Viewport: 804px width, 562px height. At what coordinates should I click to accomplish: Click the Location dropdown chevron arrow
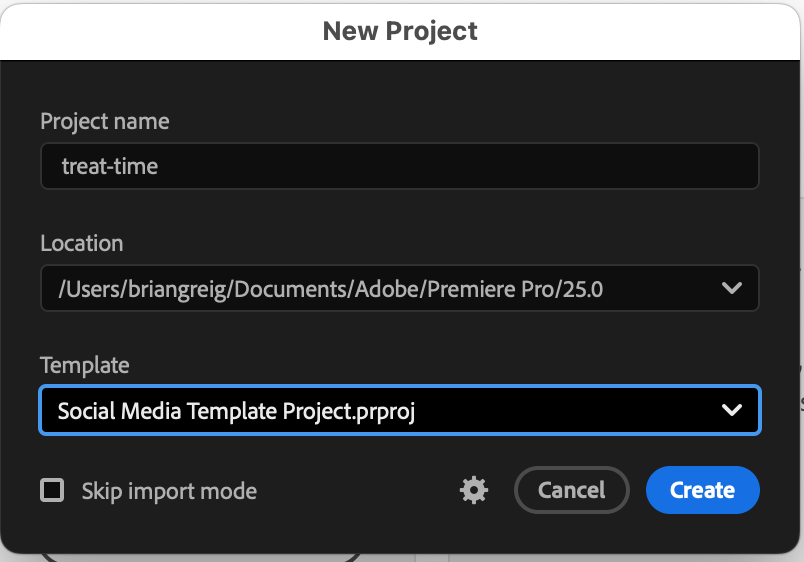pos(732,289)
